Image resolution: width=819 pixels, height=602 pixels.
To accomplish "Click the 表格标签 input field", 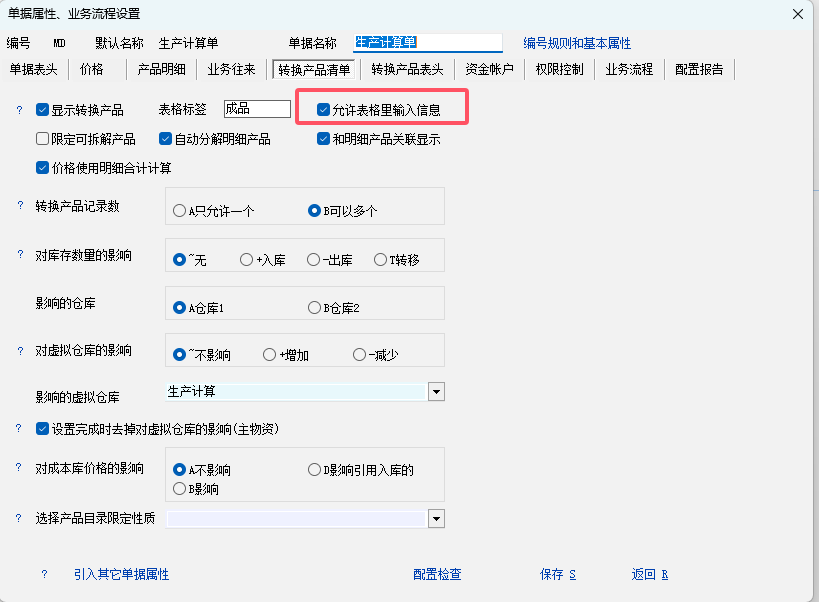I will click(257, 109).
